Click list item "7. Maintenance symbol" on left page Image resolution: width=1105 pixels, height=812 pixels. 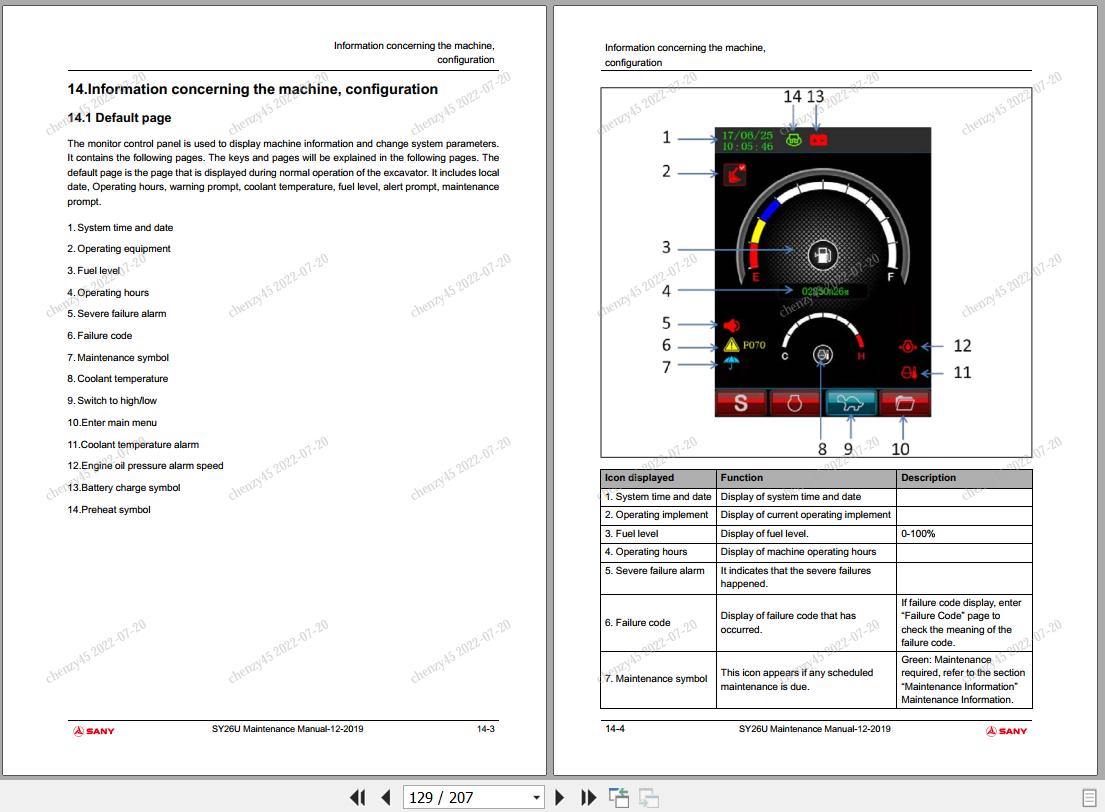[118, 357]
